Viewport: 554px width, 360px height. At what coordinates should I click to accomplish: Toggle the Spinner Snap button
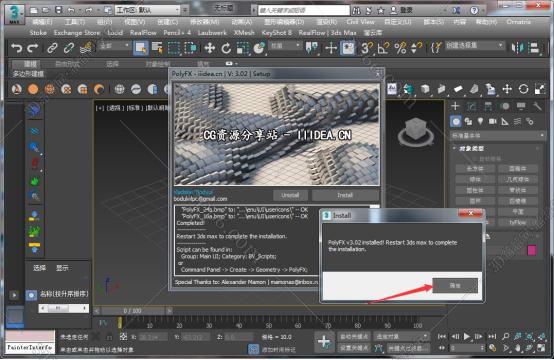417,48
